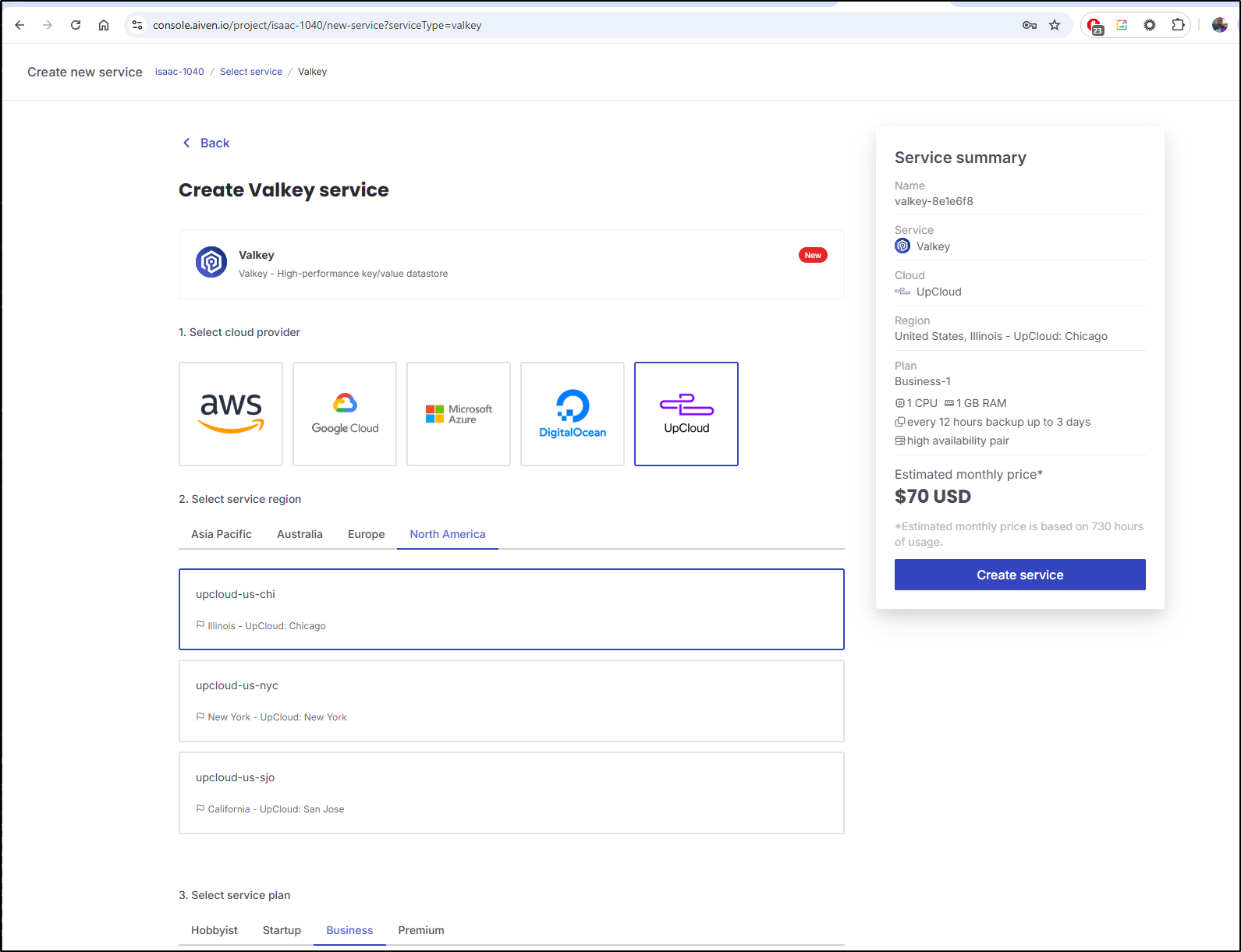Open browser home page icon
Screen dimensions: 1241x952
(x=104, y=25)
